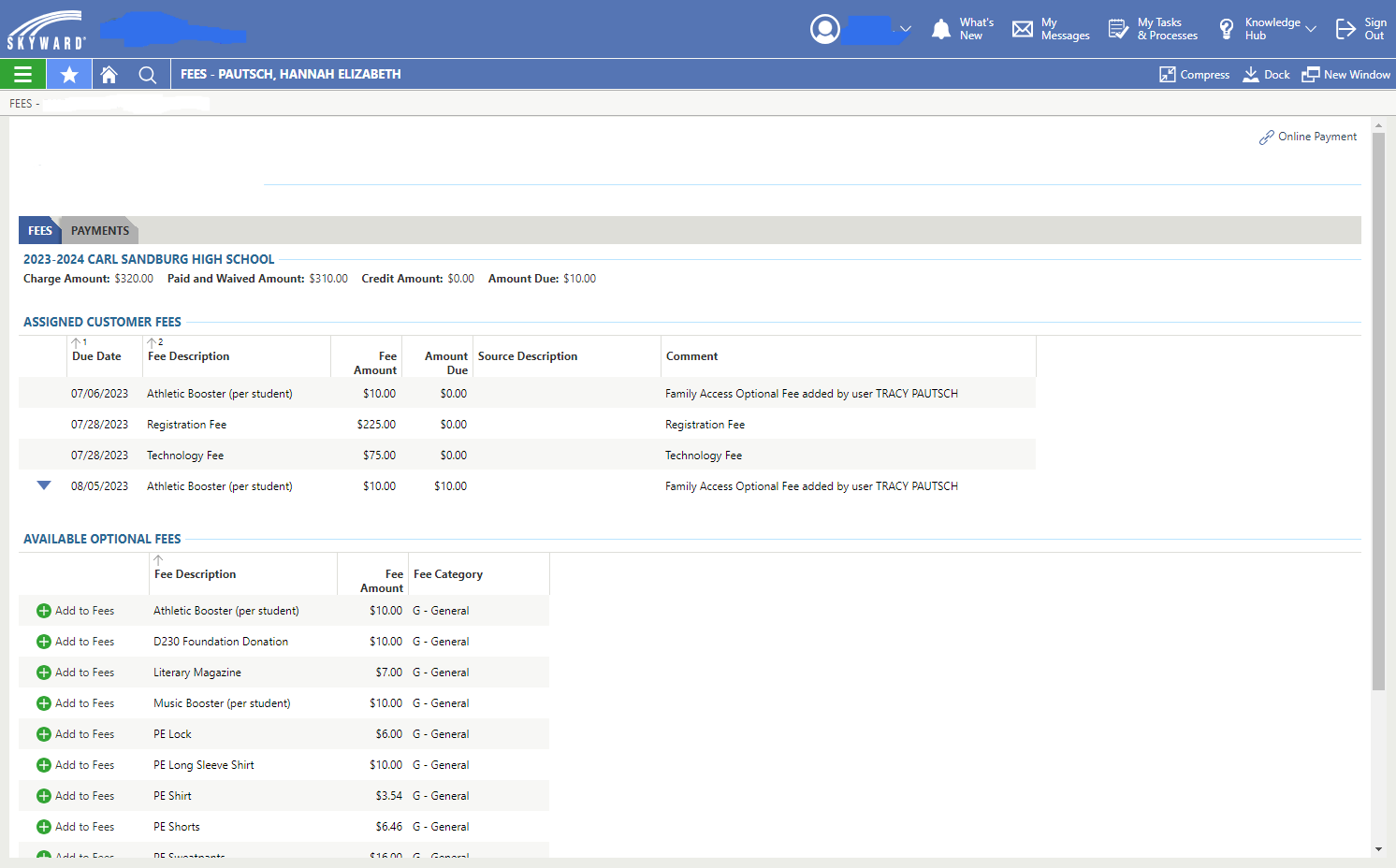This screenshot has height=868, width=1396.
Task: Add PE Lock to fees
Action: coord(75,734)
